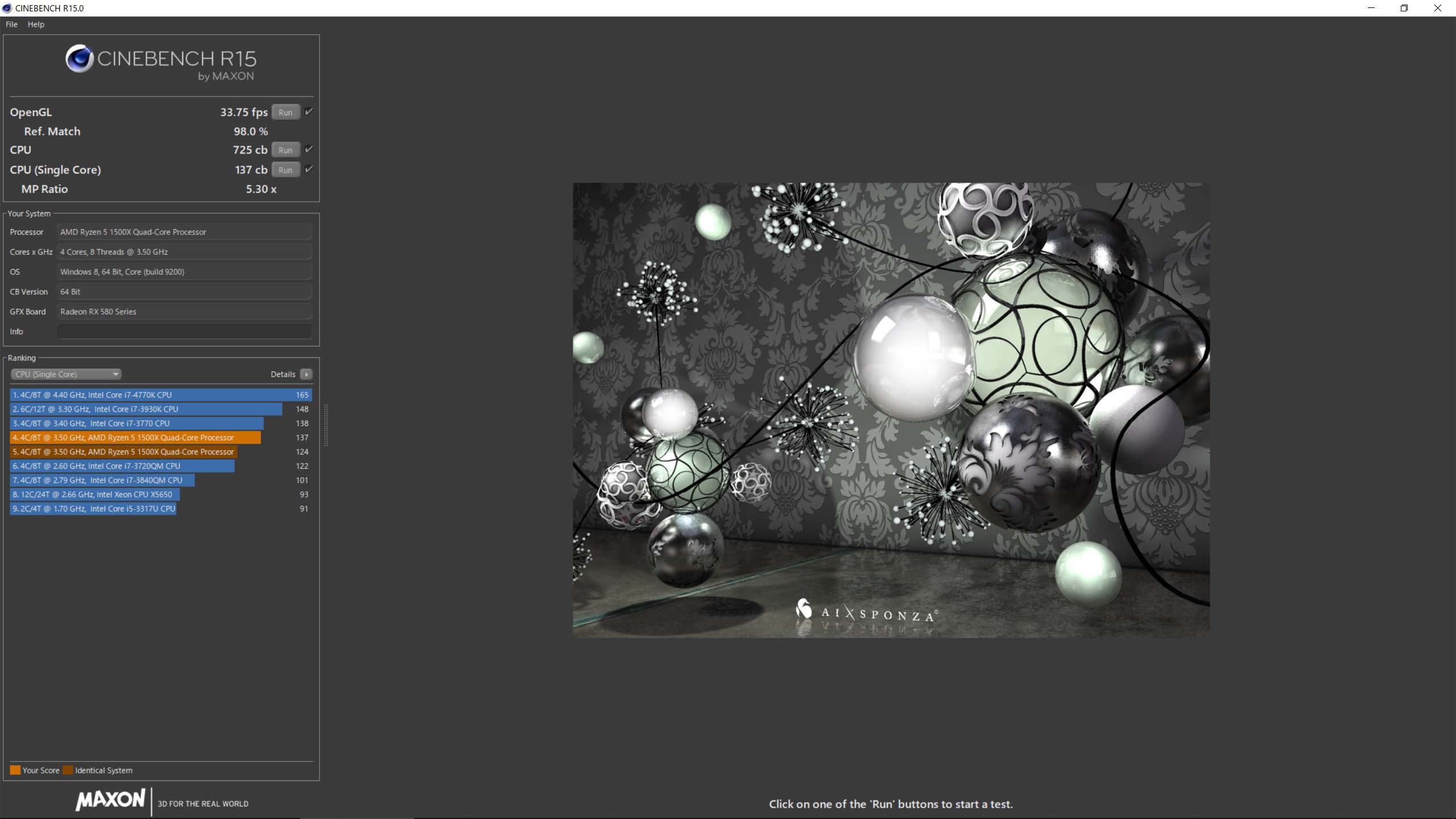Run the CPU benchmark
1456x819 pixels.
tap(286, 150)
